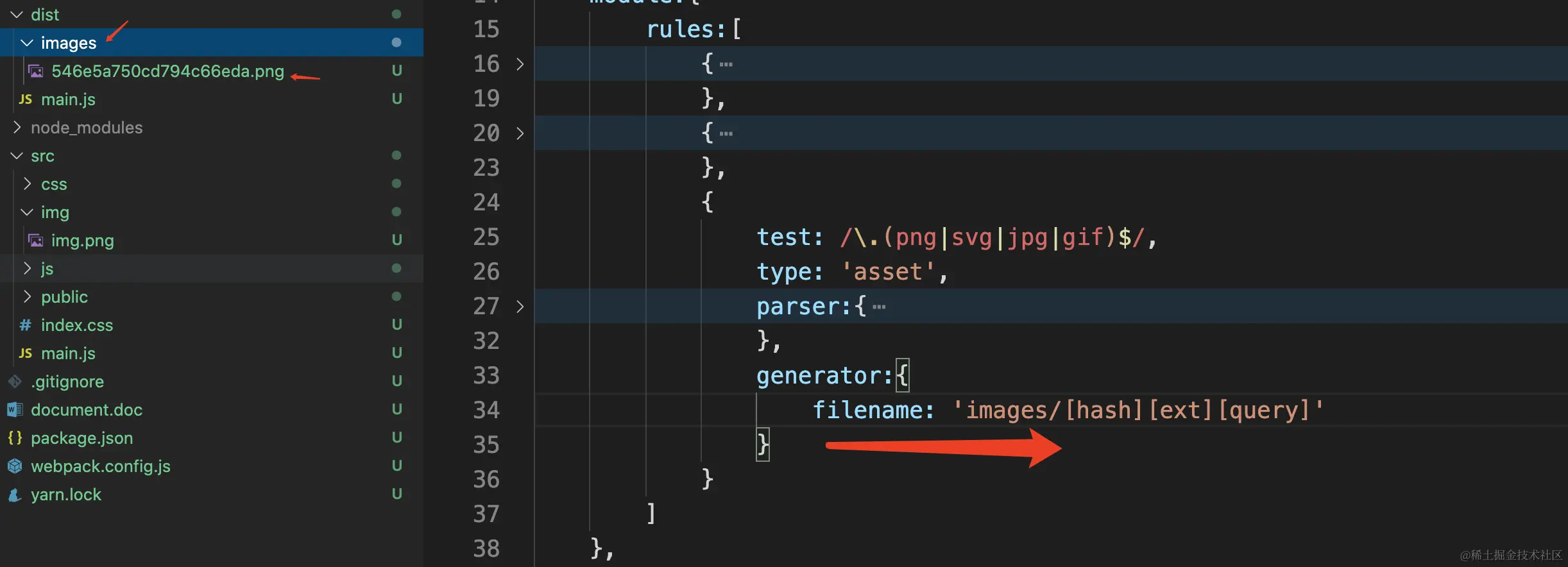Unfold code block at line 20
The width and height of the screenshot is (1568, 567).
[x=520, y=133]
